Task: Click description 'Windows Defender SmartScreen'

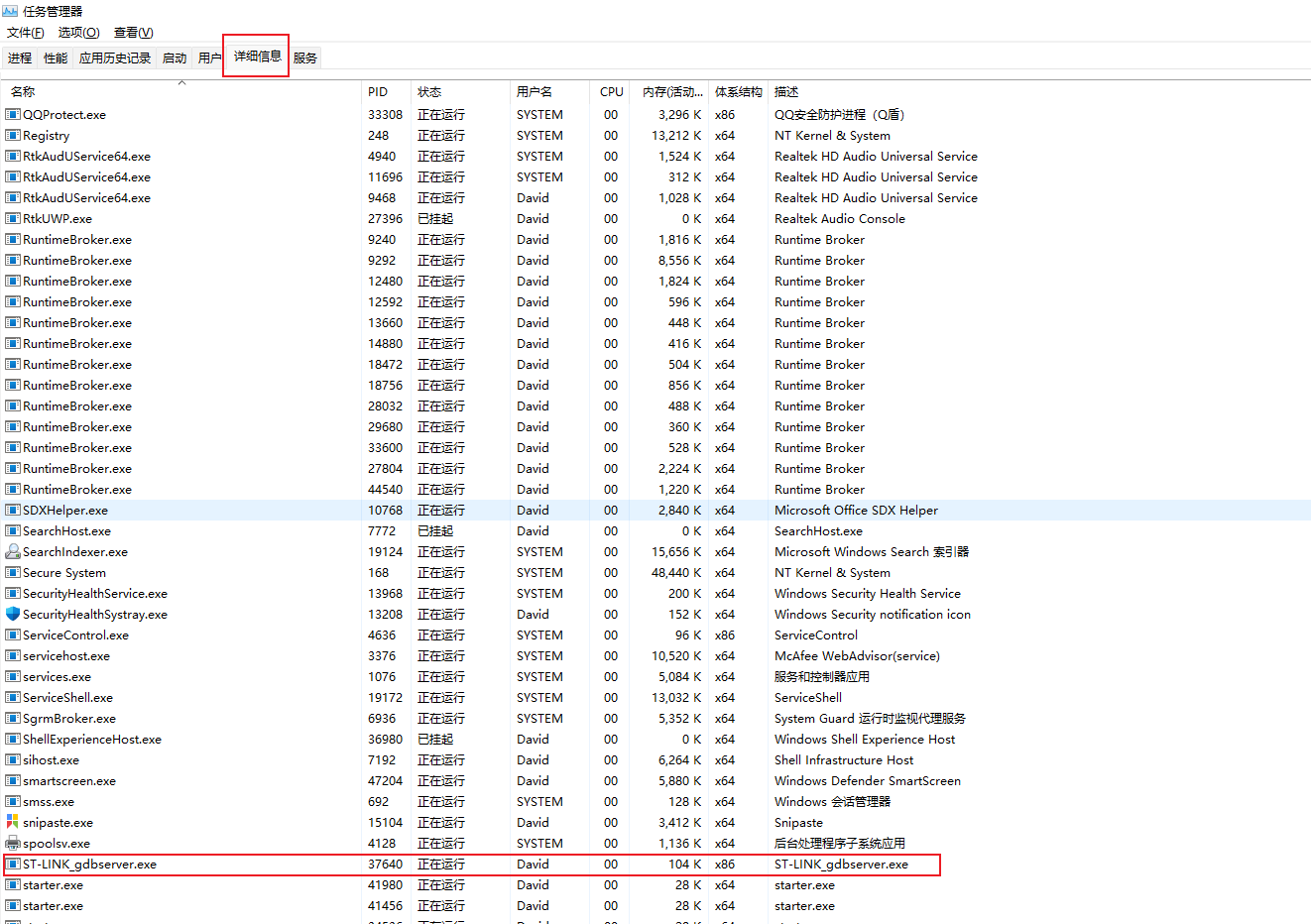Action: pos(868,780)
